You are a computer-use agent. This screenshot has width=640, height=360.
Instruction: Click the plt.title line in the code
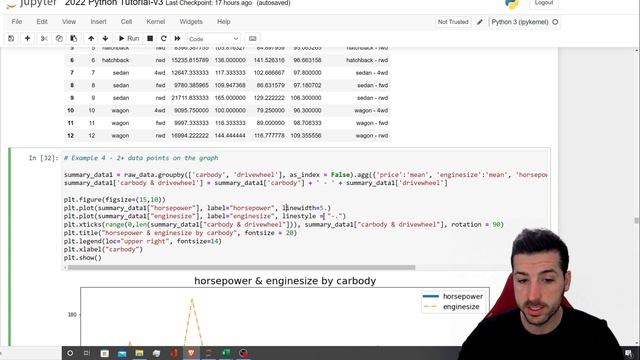(x=180, y=233)
